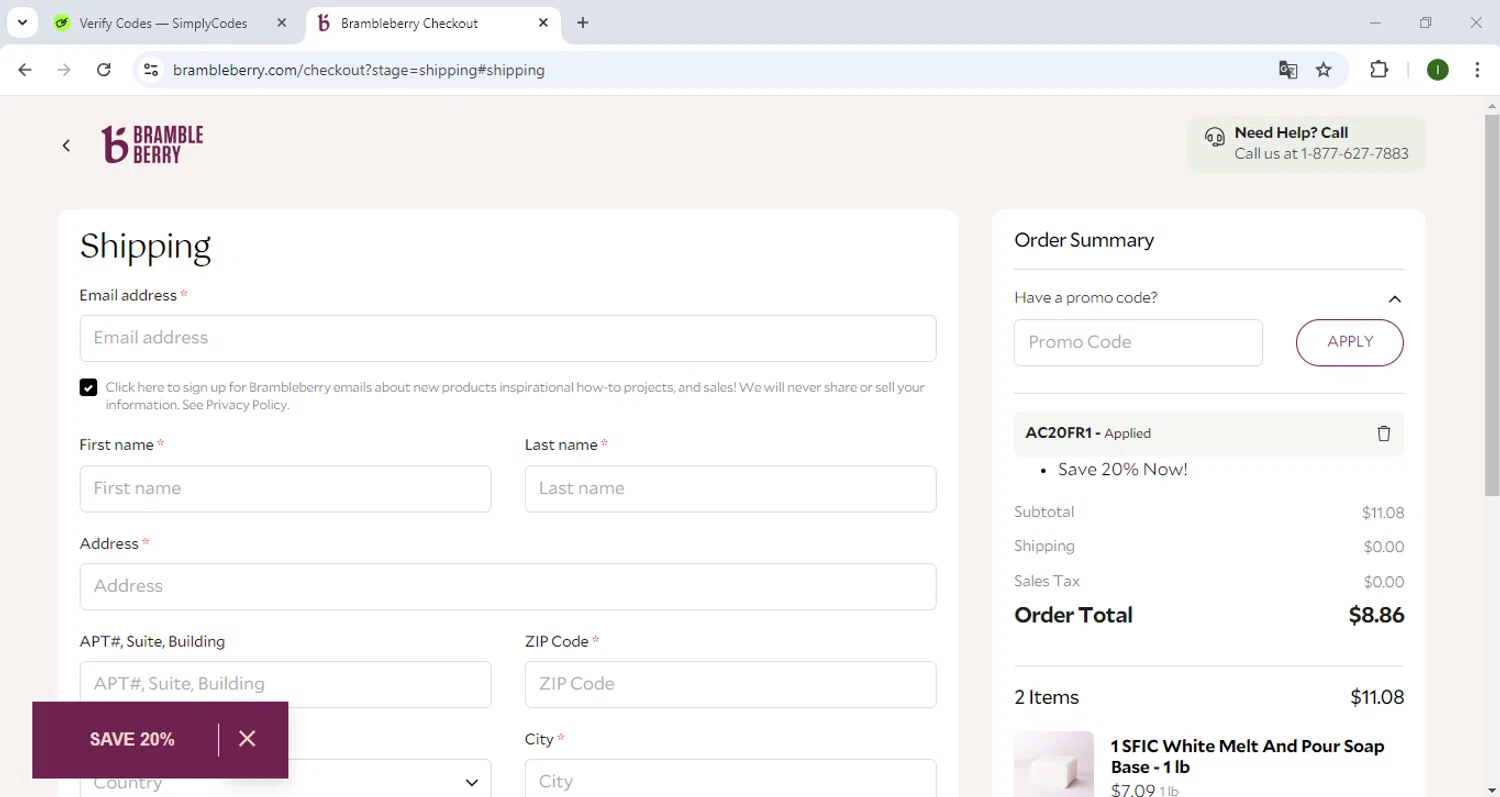Click the page vertical scrollbar
This screenshot has width=1500, height=797.
1492,306
